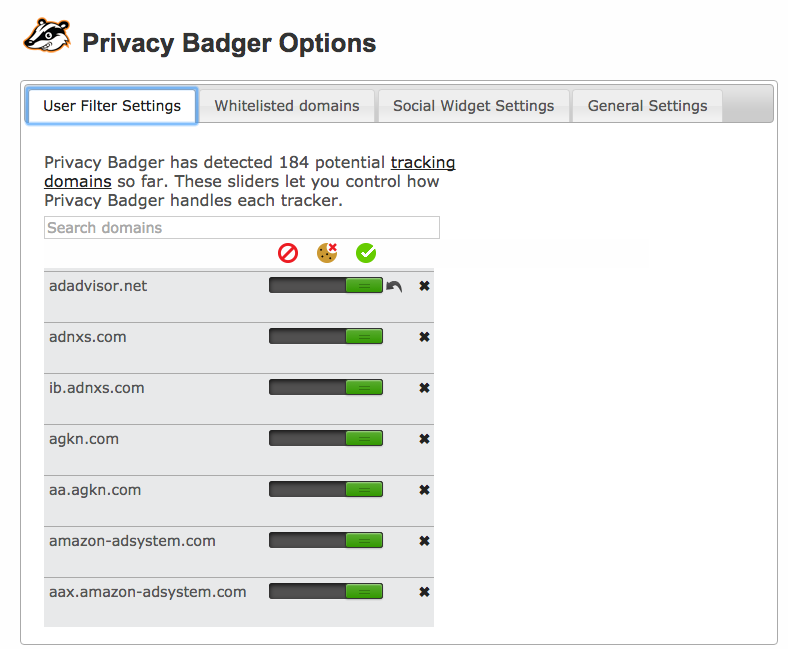This screenshot has height=649, width=788.
Task: Click the agkn.com slider green handle
Action: click(364, 438)
